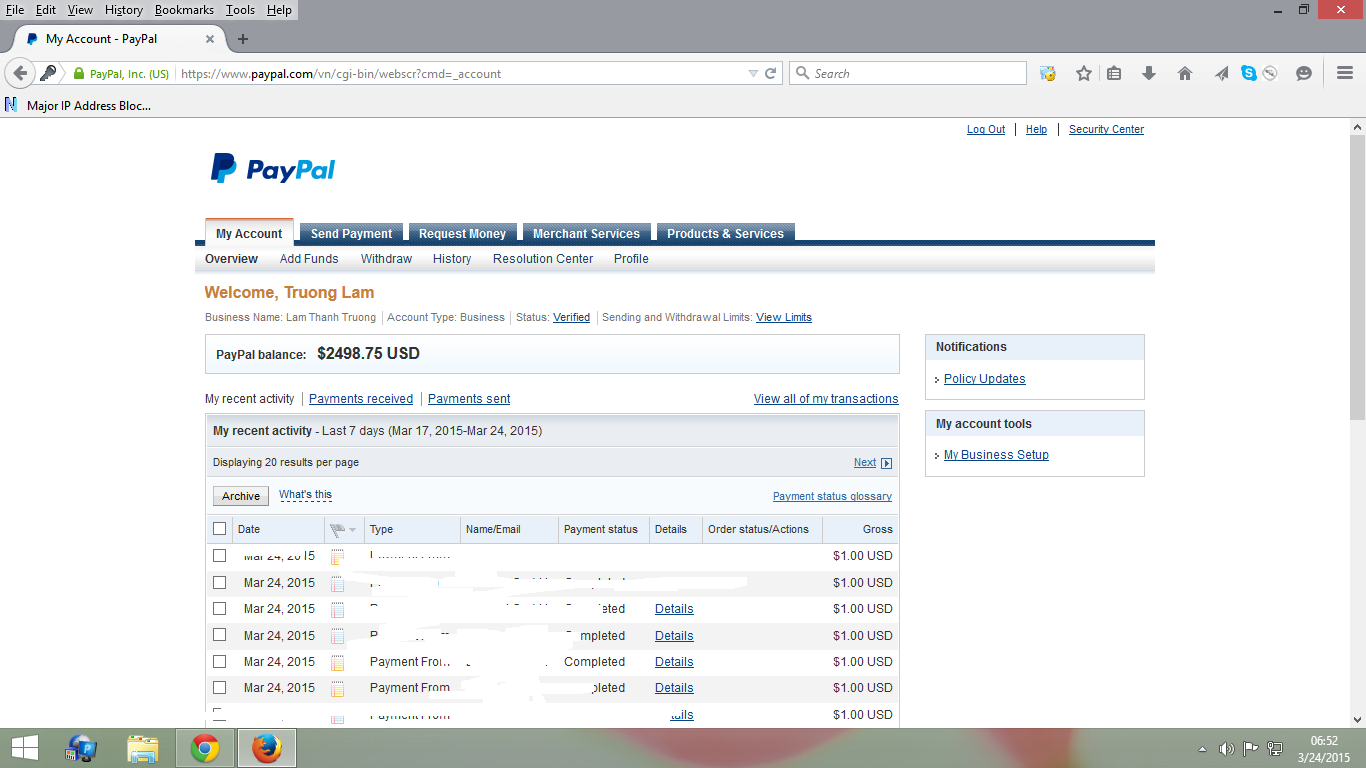Open the Payments received link

361,399
